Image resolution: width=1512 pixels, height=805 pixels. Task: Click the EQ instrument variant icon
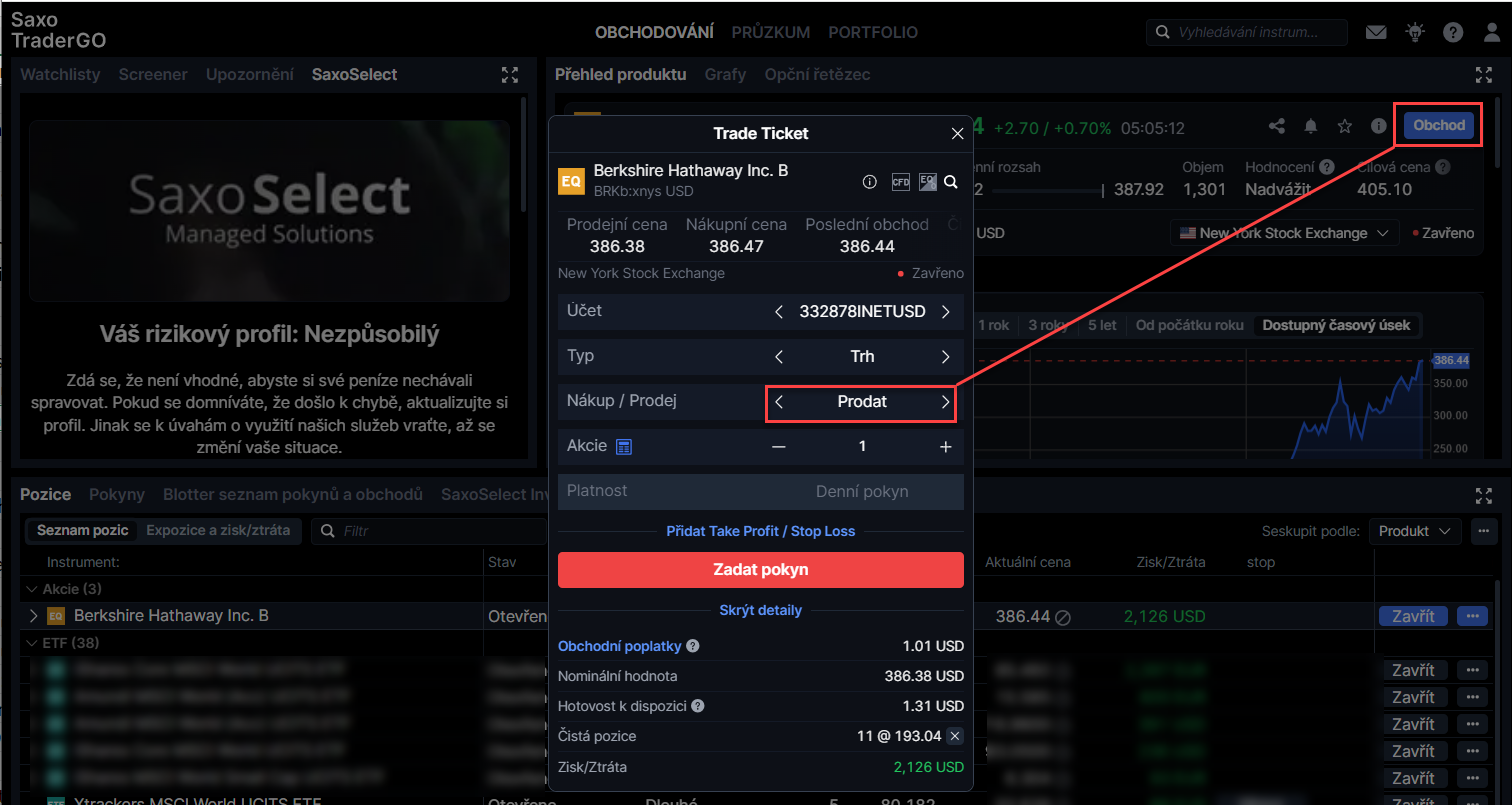click(x=927, y=182)
